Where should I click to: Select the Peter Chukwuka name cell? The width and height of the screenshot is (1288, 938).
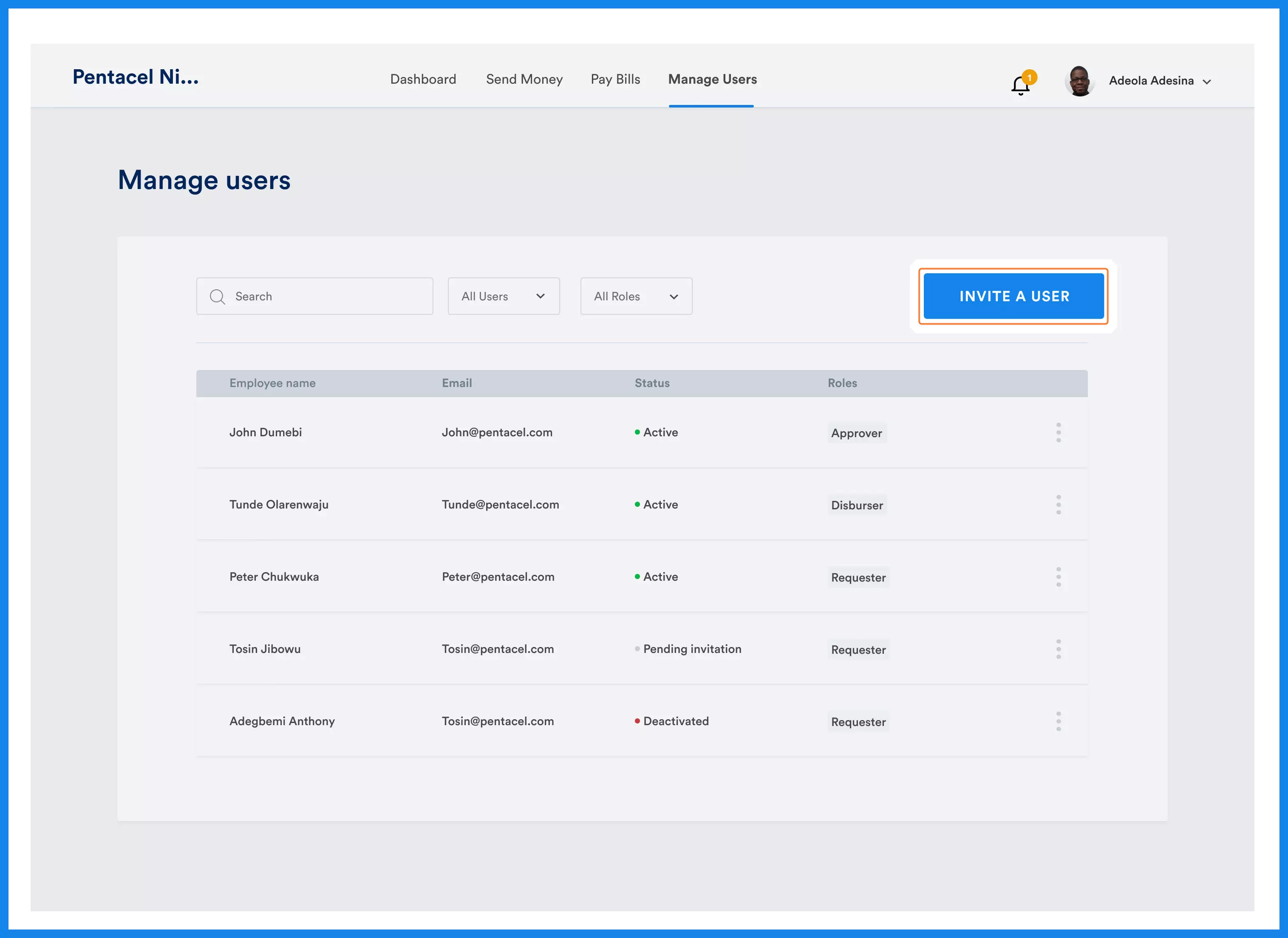pos(274,577)
